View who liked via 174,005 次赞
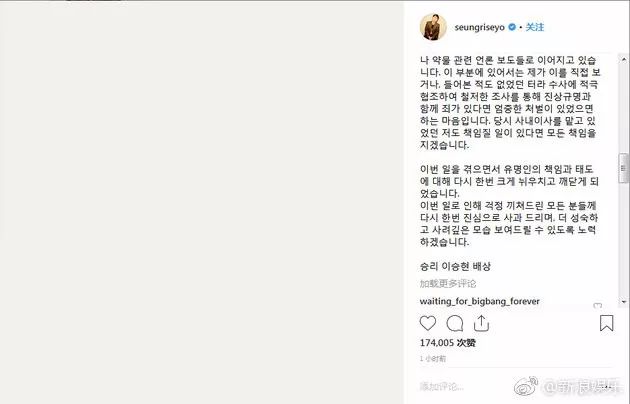This screenshot has height=404, width=630. (448, 343)
